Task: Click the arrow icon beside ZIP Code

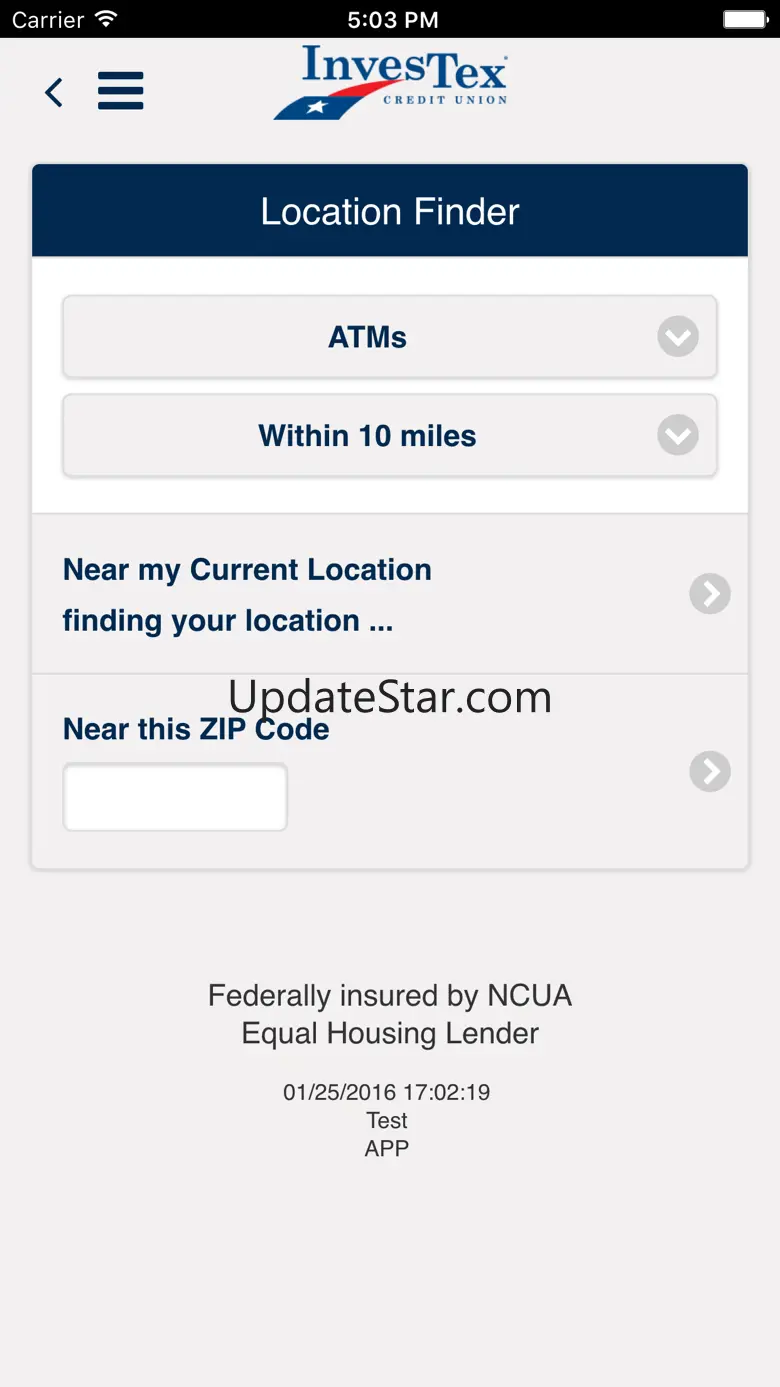Action: [710, 771]
